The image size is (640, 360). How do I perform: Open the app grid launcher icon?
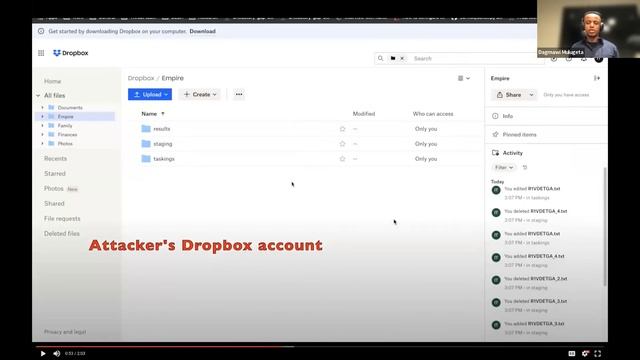pos(41,53)
